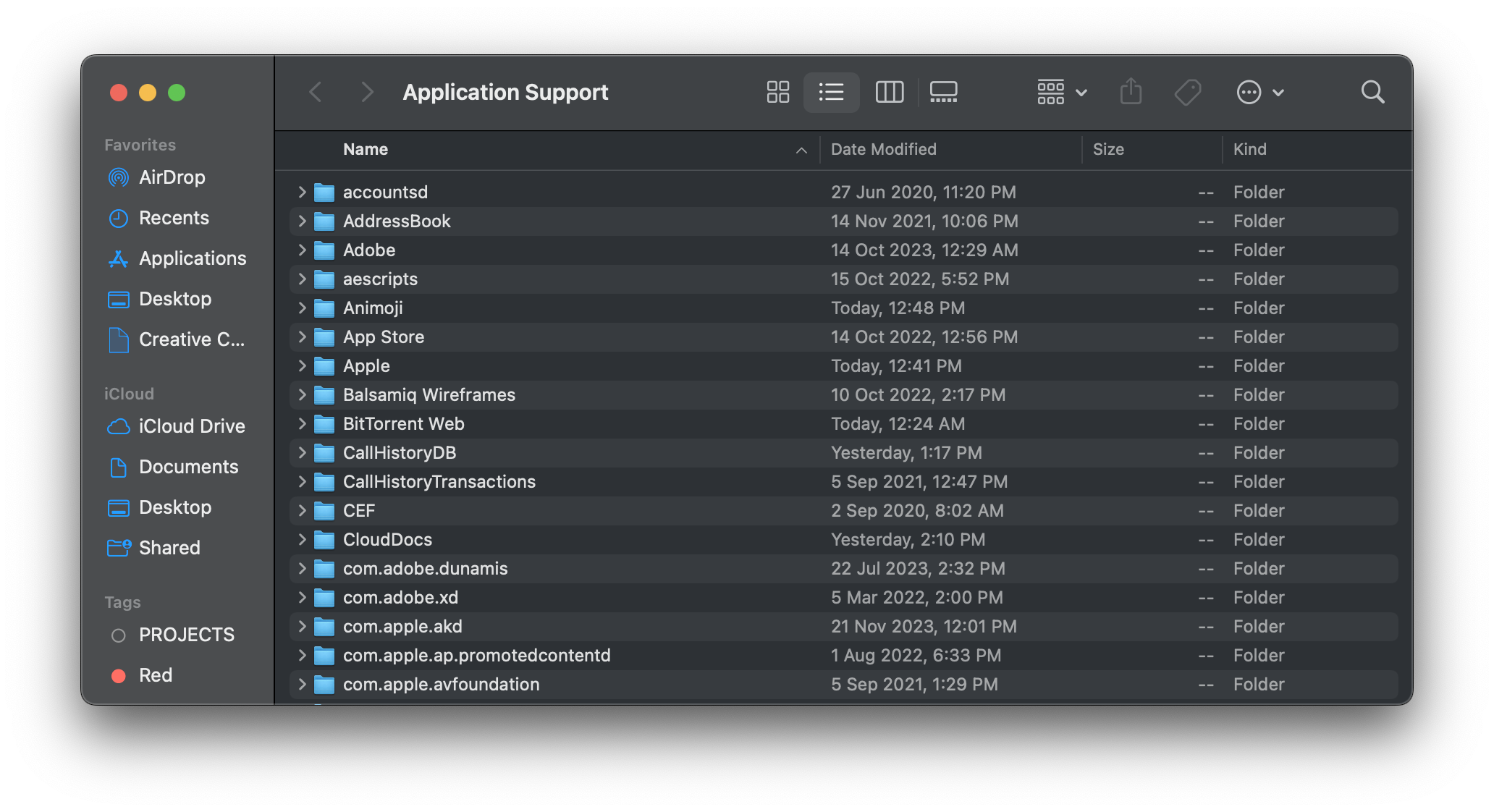The height and width of the screenshot is (812, 1494).
Task: Expand the BitTorrent Web folder
Action: coord(303,423)
